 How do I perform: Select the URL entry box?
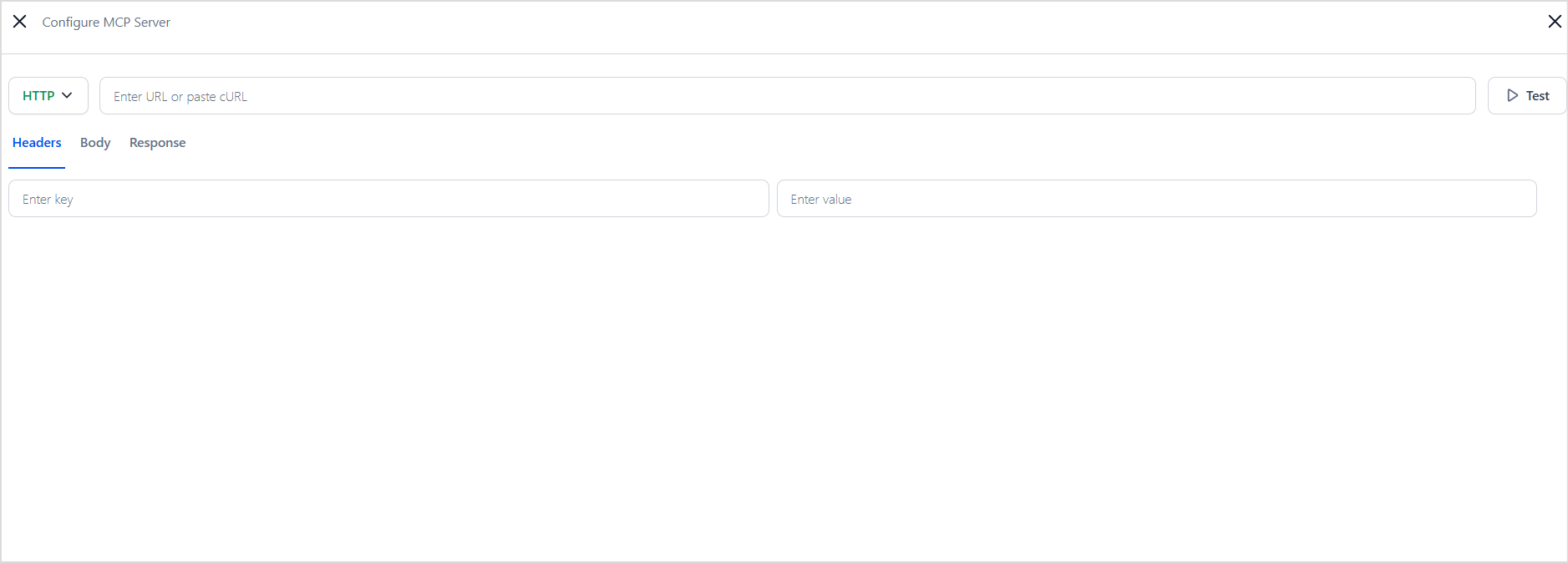(x=787, y=96)
